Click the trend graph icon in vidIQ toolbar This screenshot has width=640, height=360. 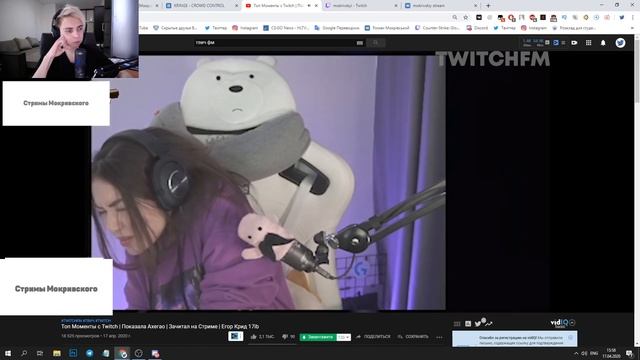tap(489, 323)
